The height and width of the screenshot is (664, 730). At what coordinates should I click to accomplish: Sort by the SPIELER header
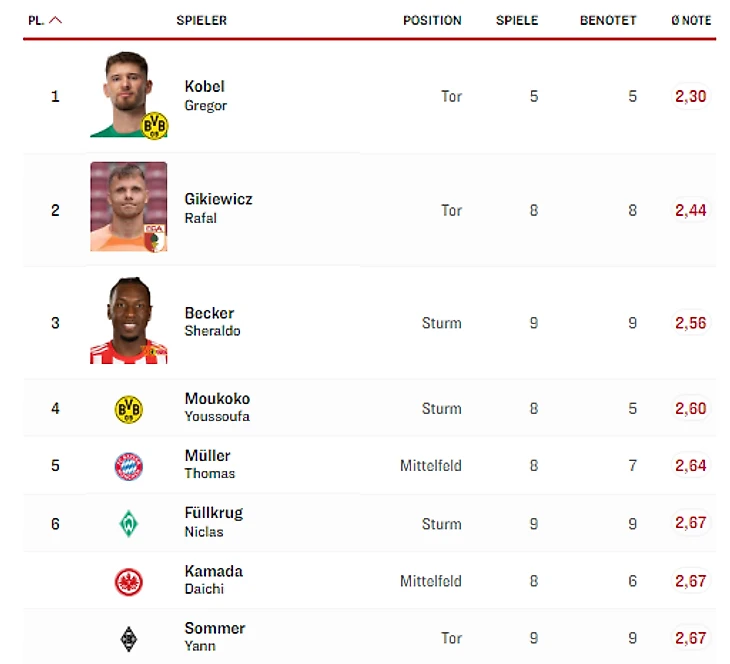pos(202,20)
